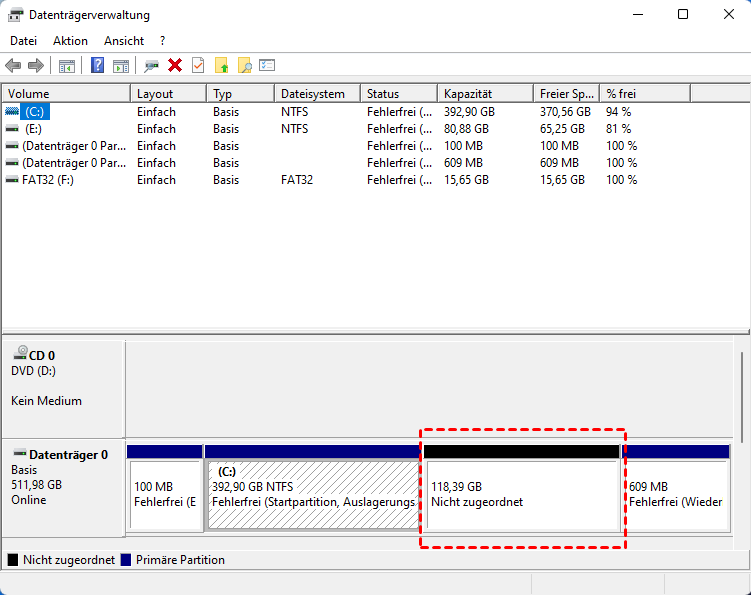Open the Datei menu
This screenshot has width=751, height=595.
(x=23, y=41)
